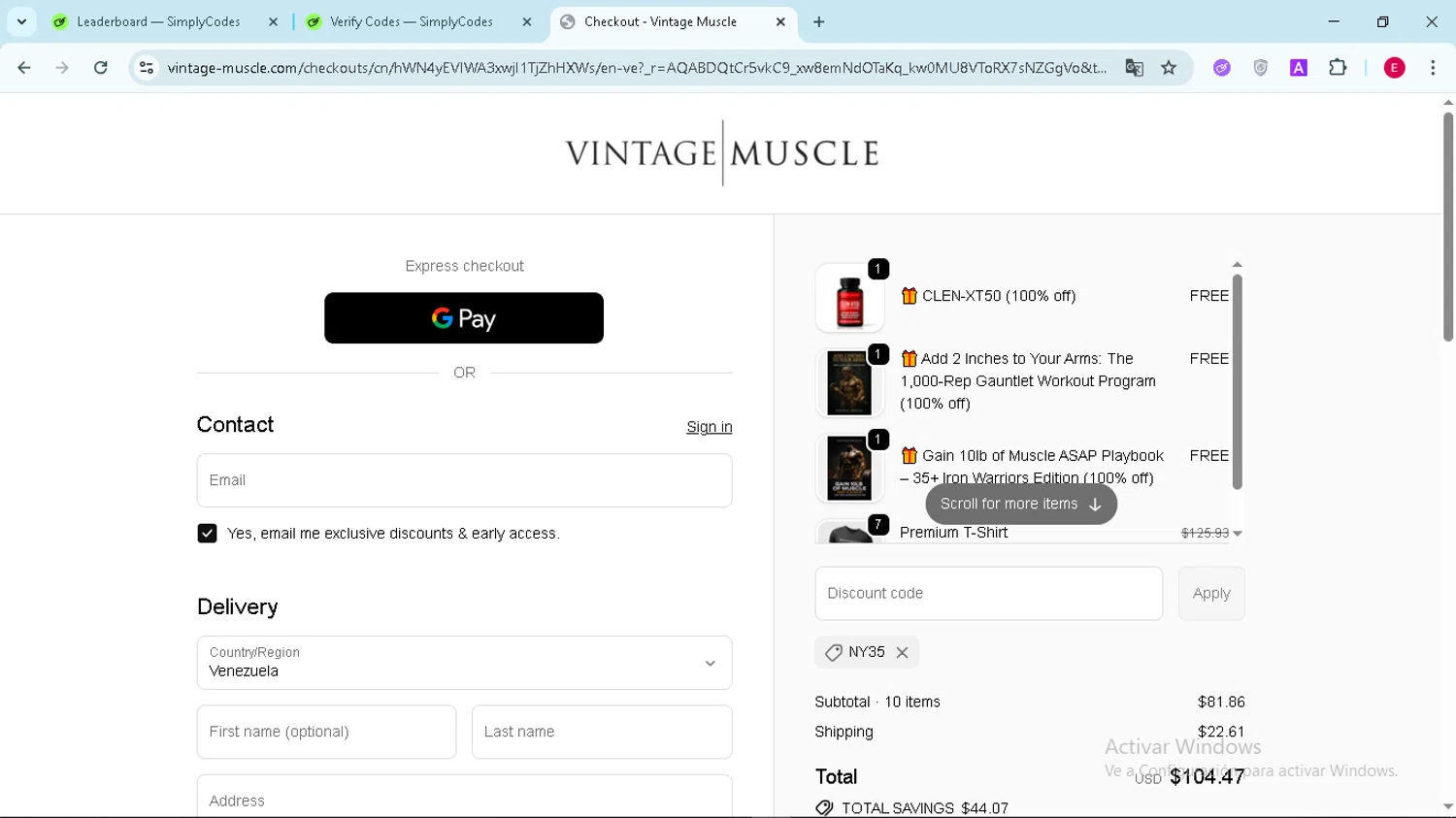Click the Apply discount button
The height and width of the screenshot is (818, 1456).
pyautogui.click(x=1211, y=594)
